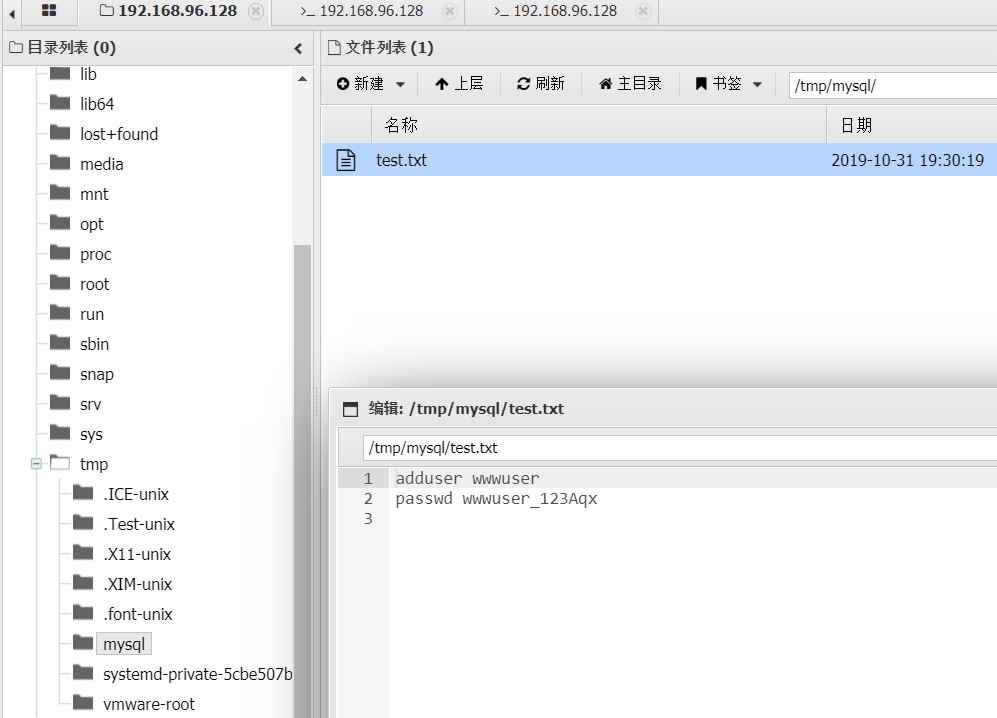Click the editor window title icon
This screenshot has height=718, width=997.
point(350,409)
